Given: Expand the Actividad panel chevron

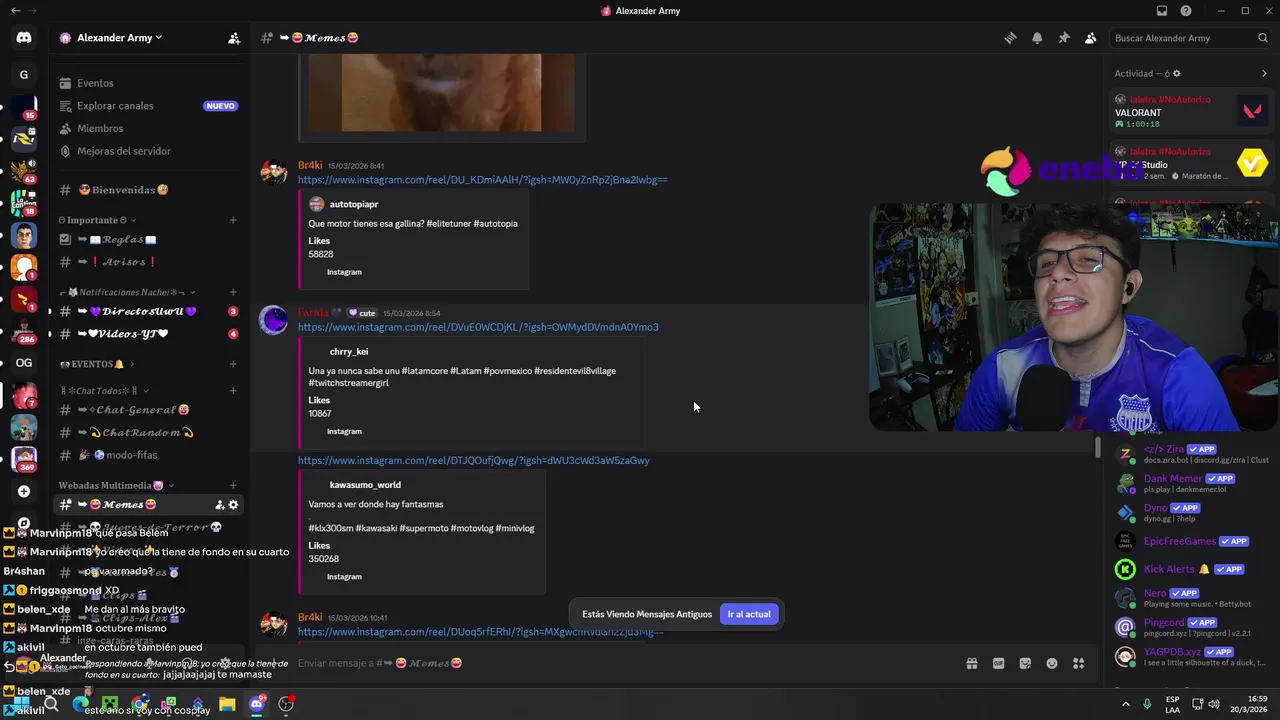Looking at the screenshot, I should coord(1264,74).
